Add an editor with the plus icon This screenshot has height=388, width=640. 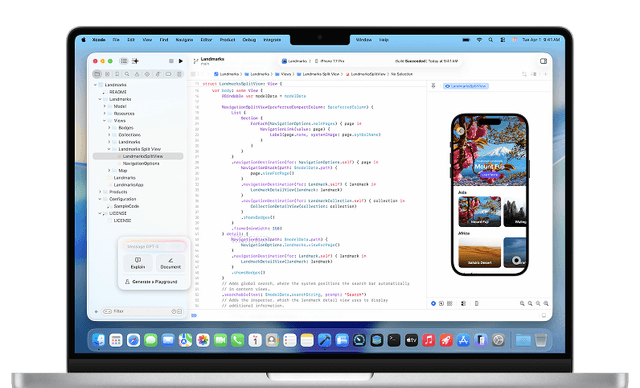(x=545, y=74)
